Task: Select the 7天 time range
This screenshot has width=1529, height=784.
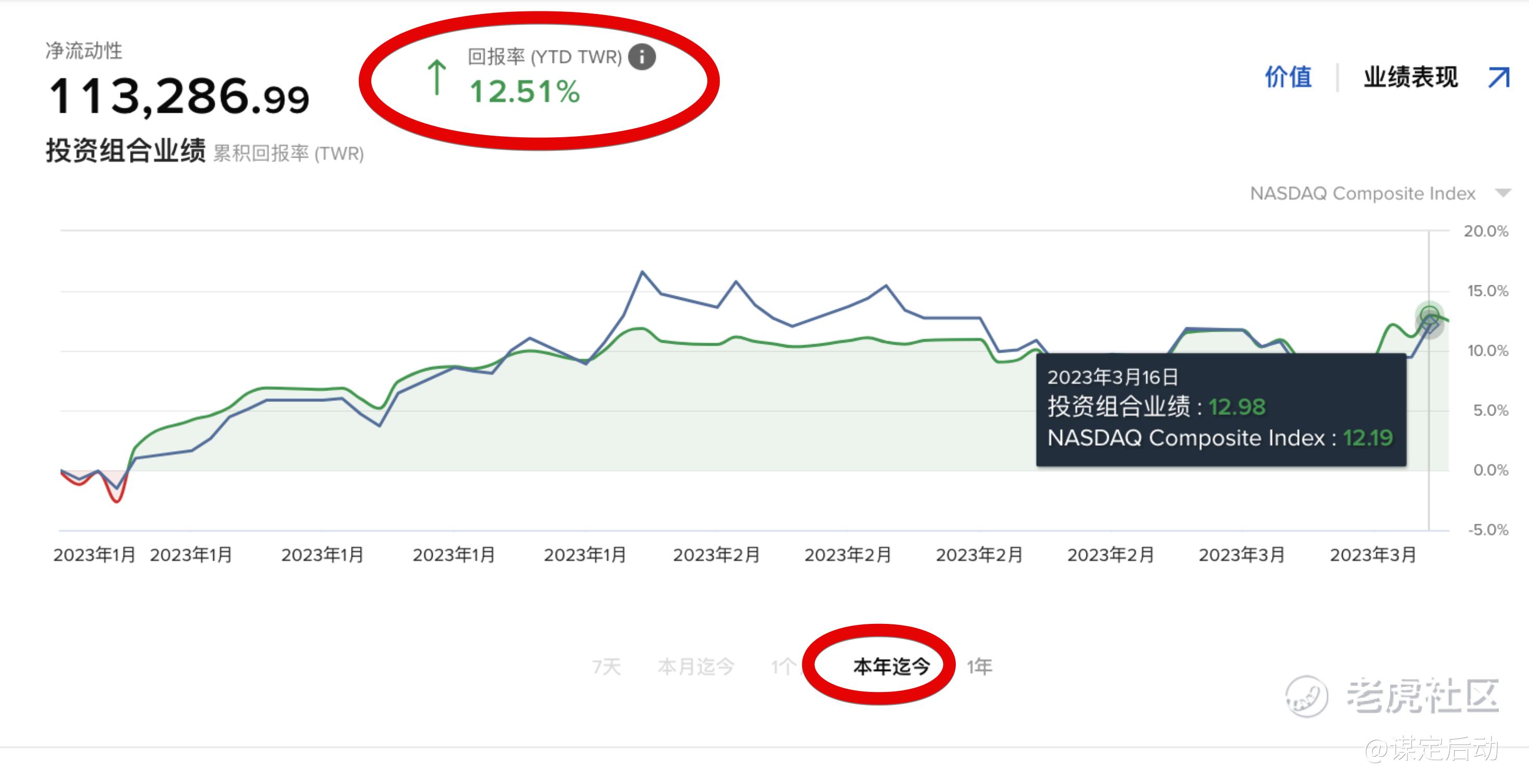Action: click(x=606, y=667)
